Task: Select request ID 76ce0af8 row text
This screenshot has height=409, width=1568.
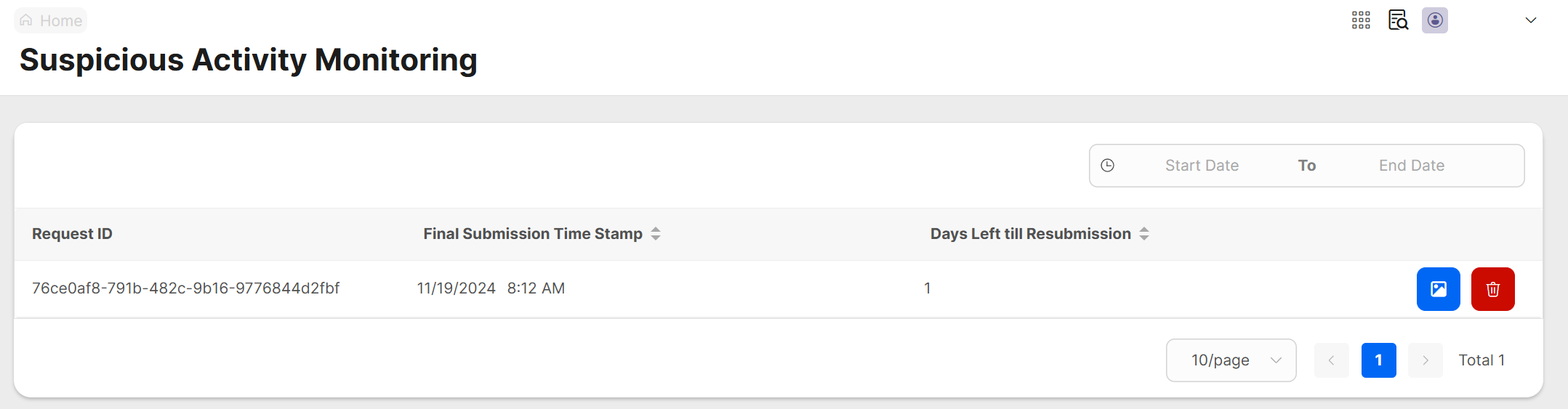Action: pos(185,288)
